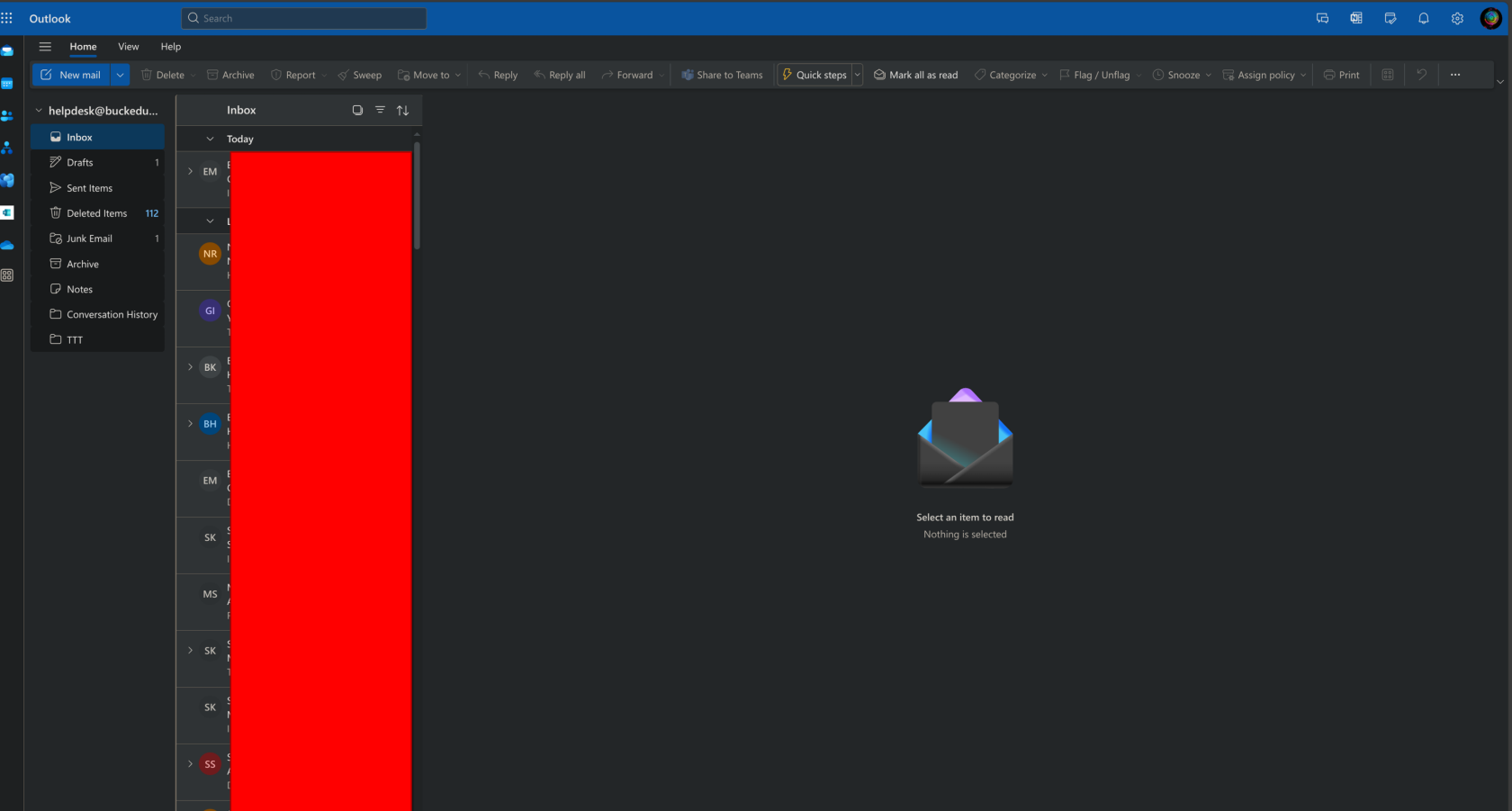Click in the Search box
Viewport: 1512px width, 811px height.
tap(304, 18)
